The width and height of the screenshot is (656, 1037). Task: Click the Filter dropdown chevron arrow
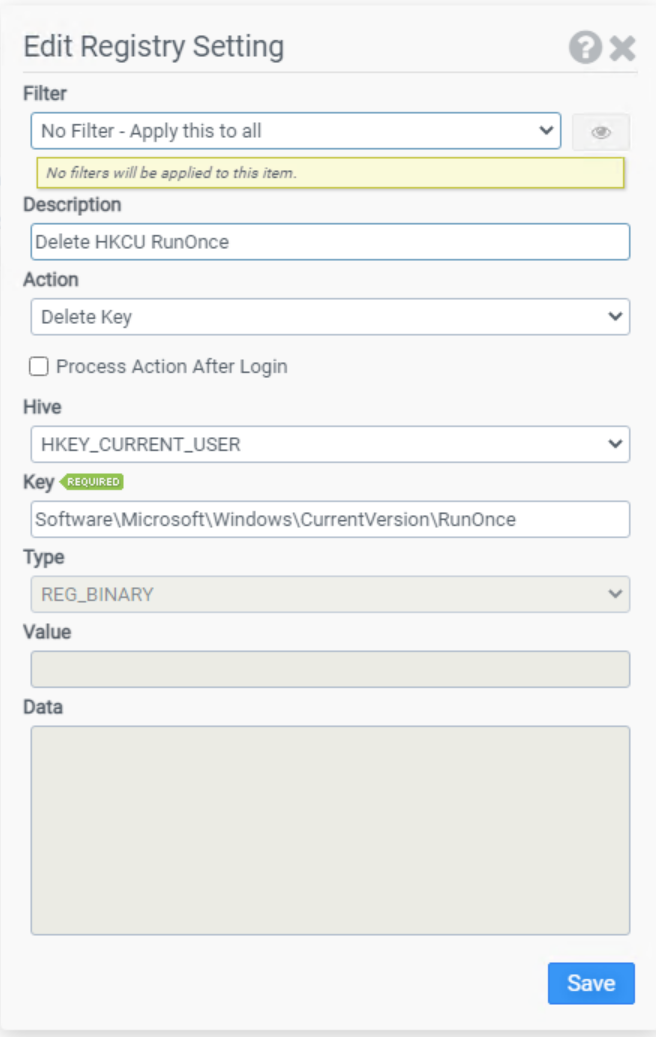tap(546, 130)
